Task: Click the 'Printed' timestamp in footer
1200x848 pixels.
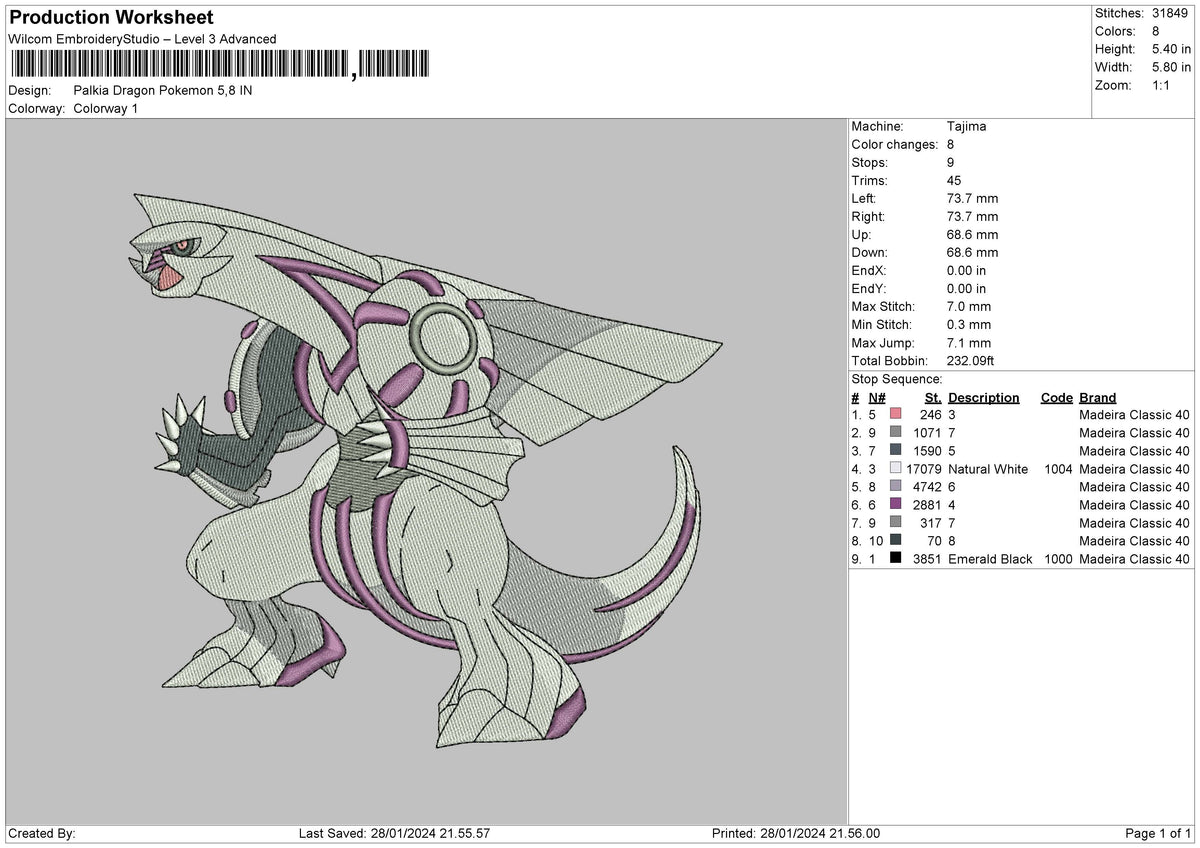Action: tap(796, 834)
